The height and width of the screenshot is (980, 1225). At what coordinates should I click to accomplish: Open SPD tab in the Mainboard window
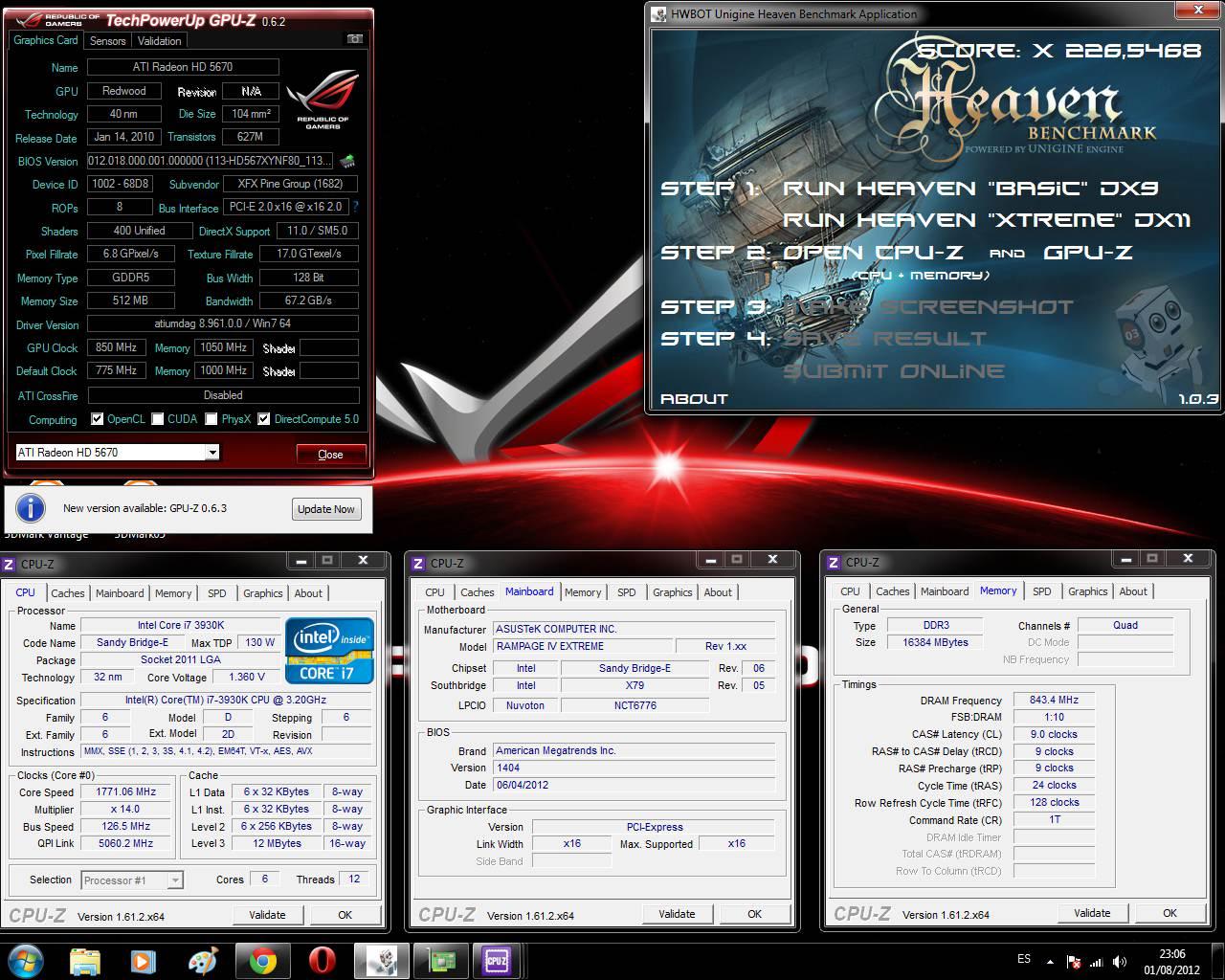coord(627,592)
